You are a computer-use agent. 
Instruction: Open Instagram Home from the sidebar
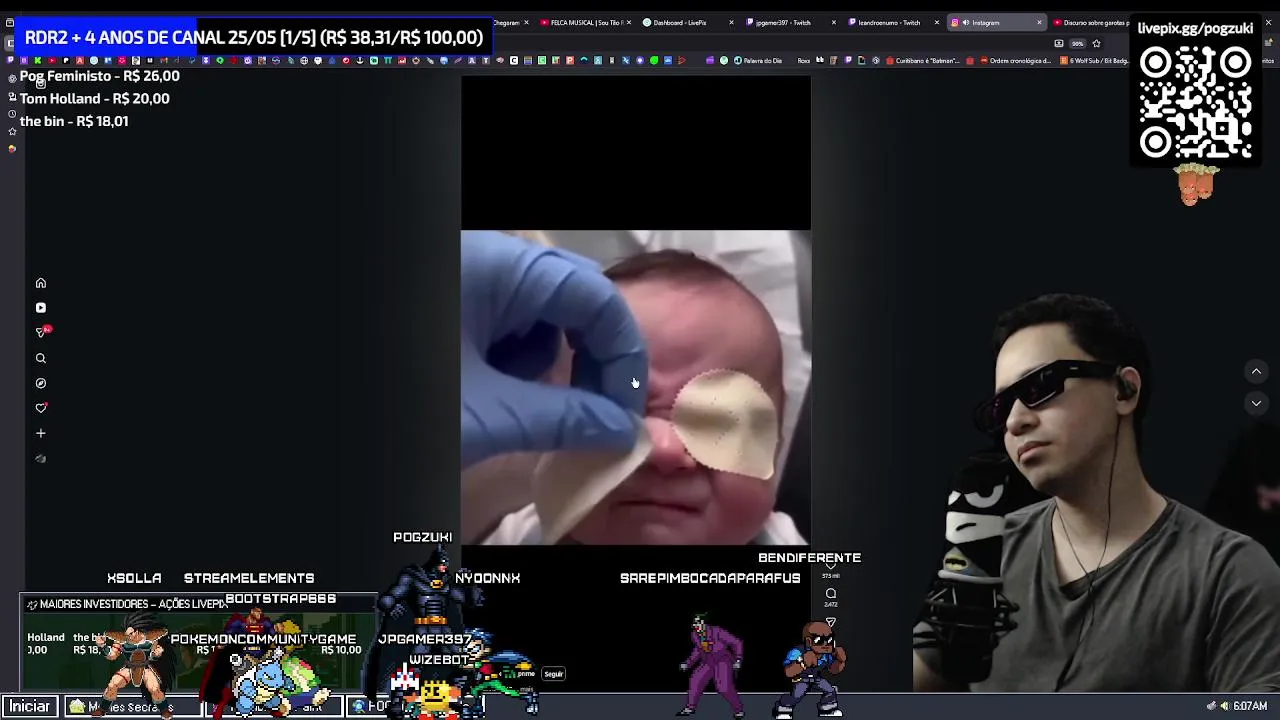(41, 283)
